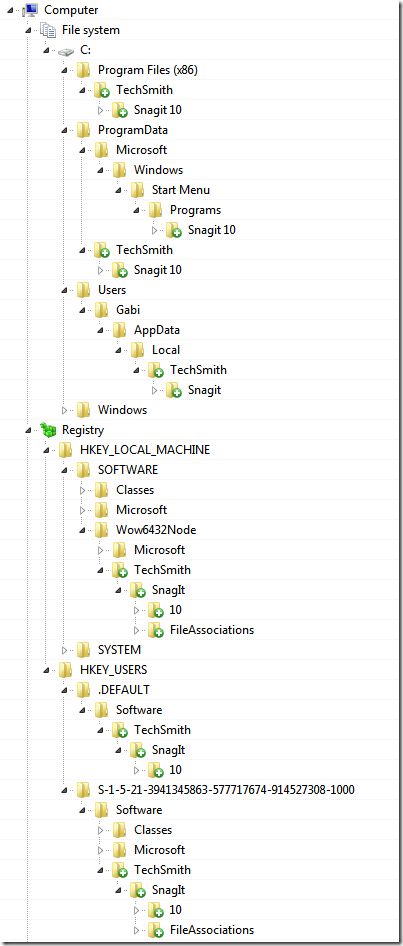Click the uppercase SOFTWARE key folder icon
The image size is (403, 946).
point(84,469)
